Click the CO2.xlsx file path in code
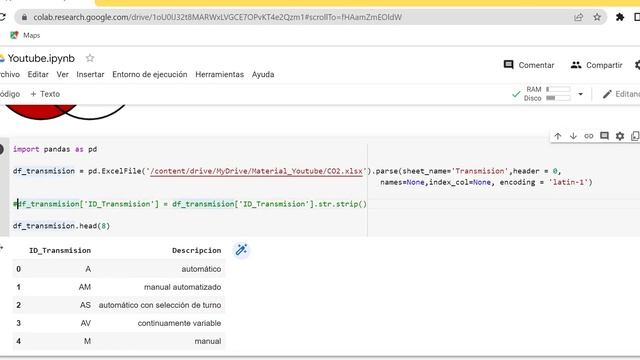The height and width of the screenshot is (360, 640). click(x=256, y=171)
